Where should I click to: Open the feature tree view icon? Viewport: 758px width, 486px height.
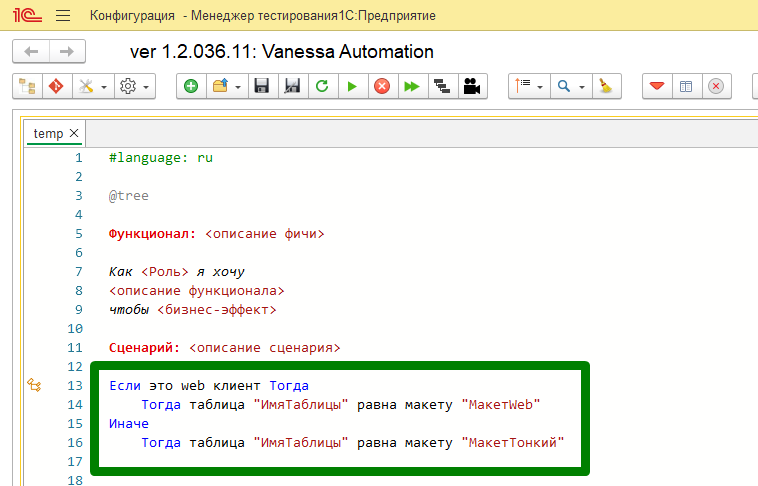click(28, 87)
